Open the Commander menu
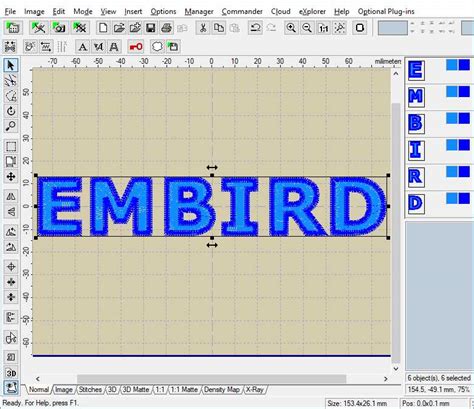The image size is (474, 409). [242, 12]
